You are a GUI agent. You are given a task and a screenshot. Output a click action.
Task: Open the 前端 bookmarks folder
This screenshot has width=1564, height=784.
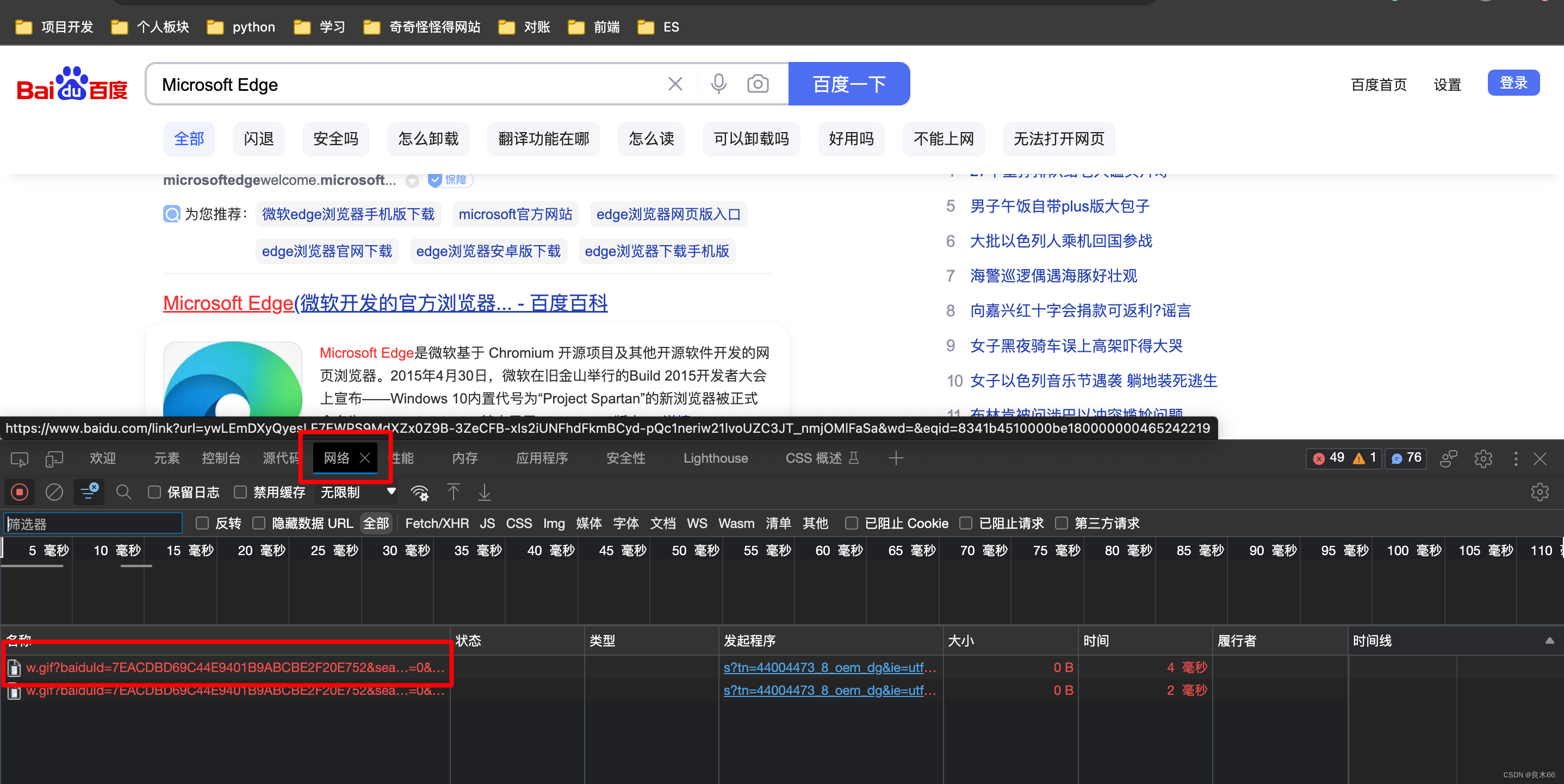[x=593, y=27]
